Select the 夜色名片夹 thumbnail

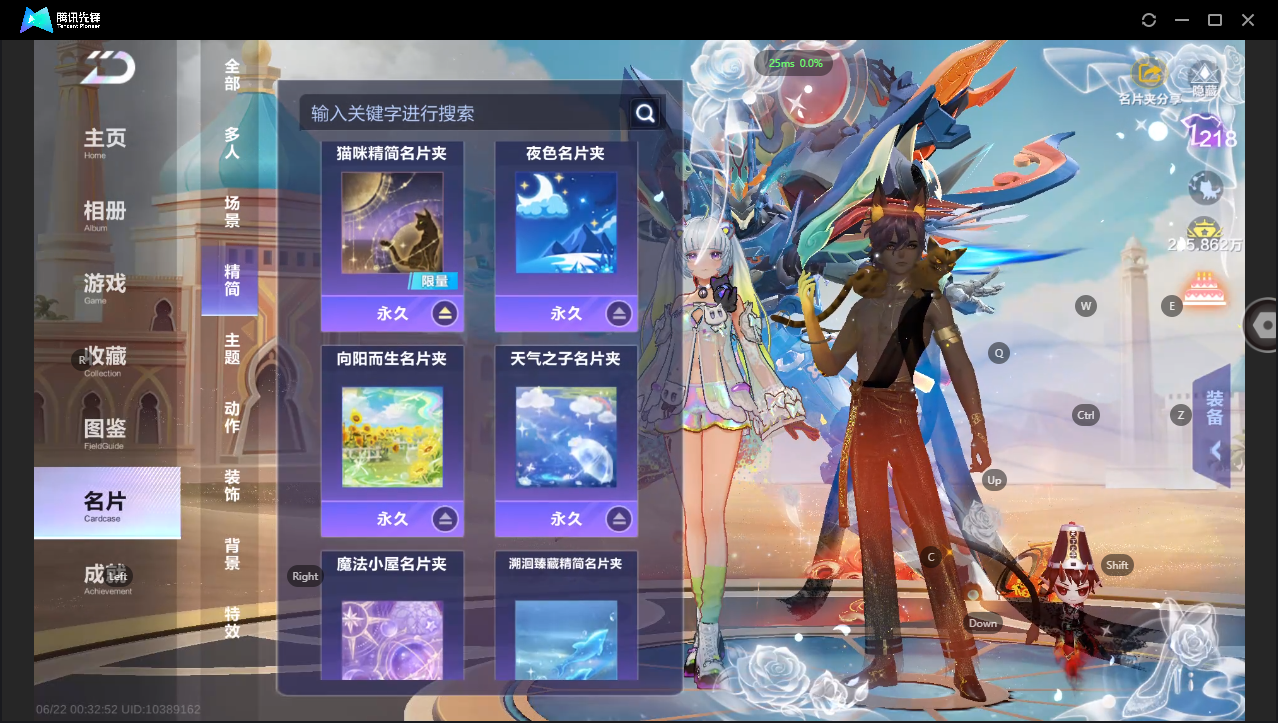click(x=566, y=222)
